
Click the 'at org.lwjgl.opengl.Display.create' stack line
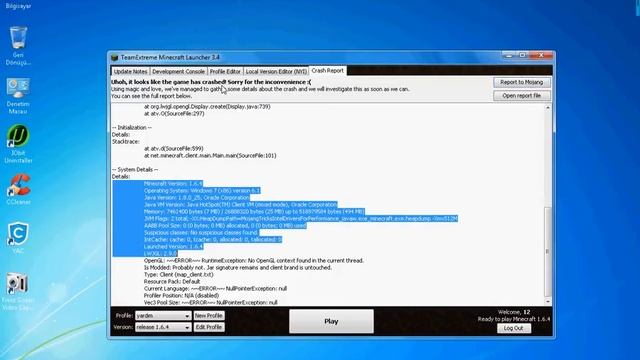pos(207,107)
